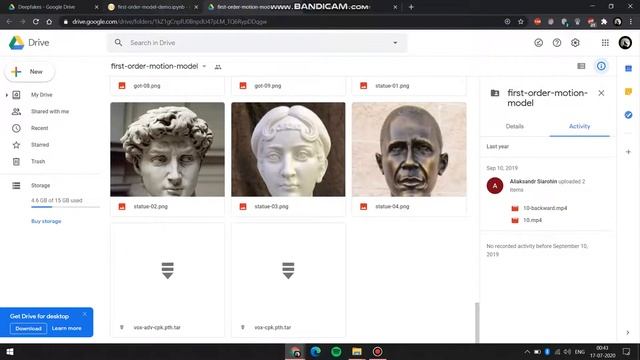Open the Ready for offline icon
This screenshot has height=360, width=640.
point(538,43)
